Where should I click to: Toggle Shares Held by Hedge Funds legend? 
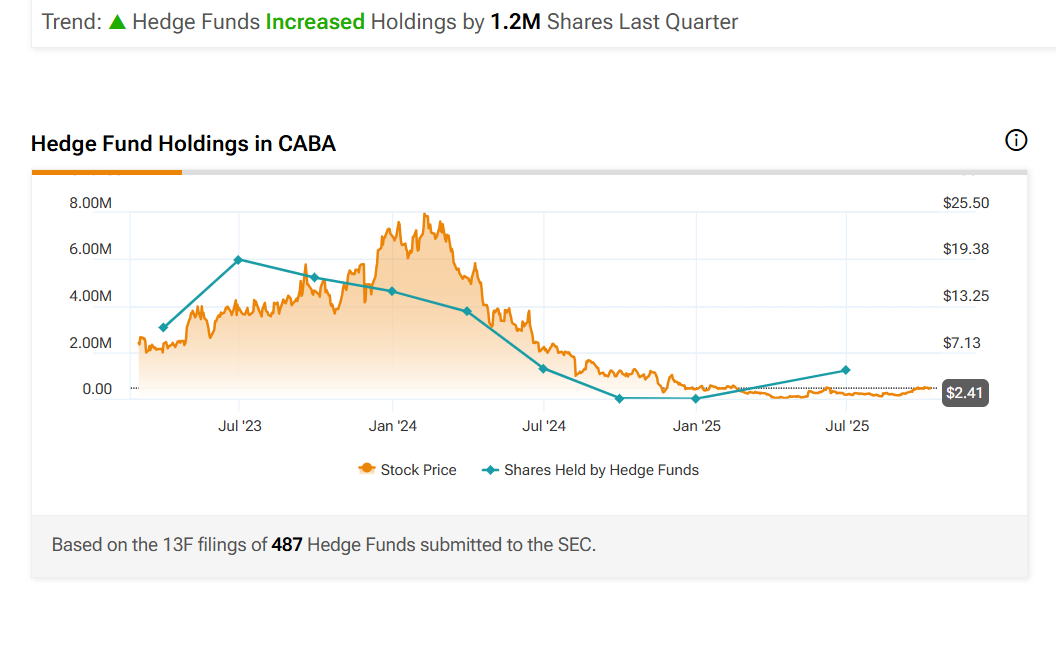pos(590,470)
